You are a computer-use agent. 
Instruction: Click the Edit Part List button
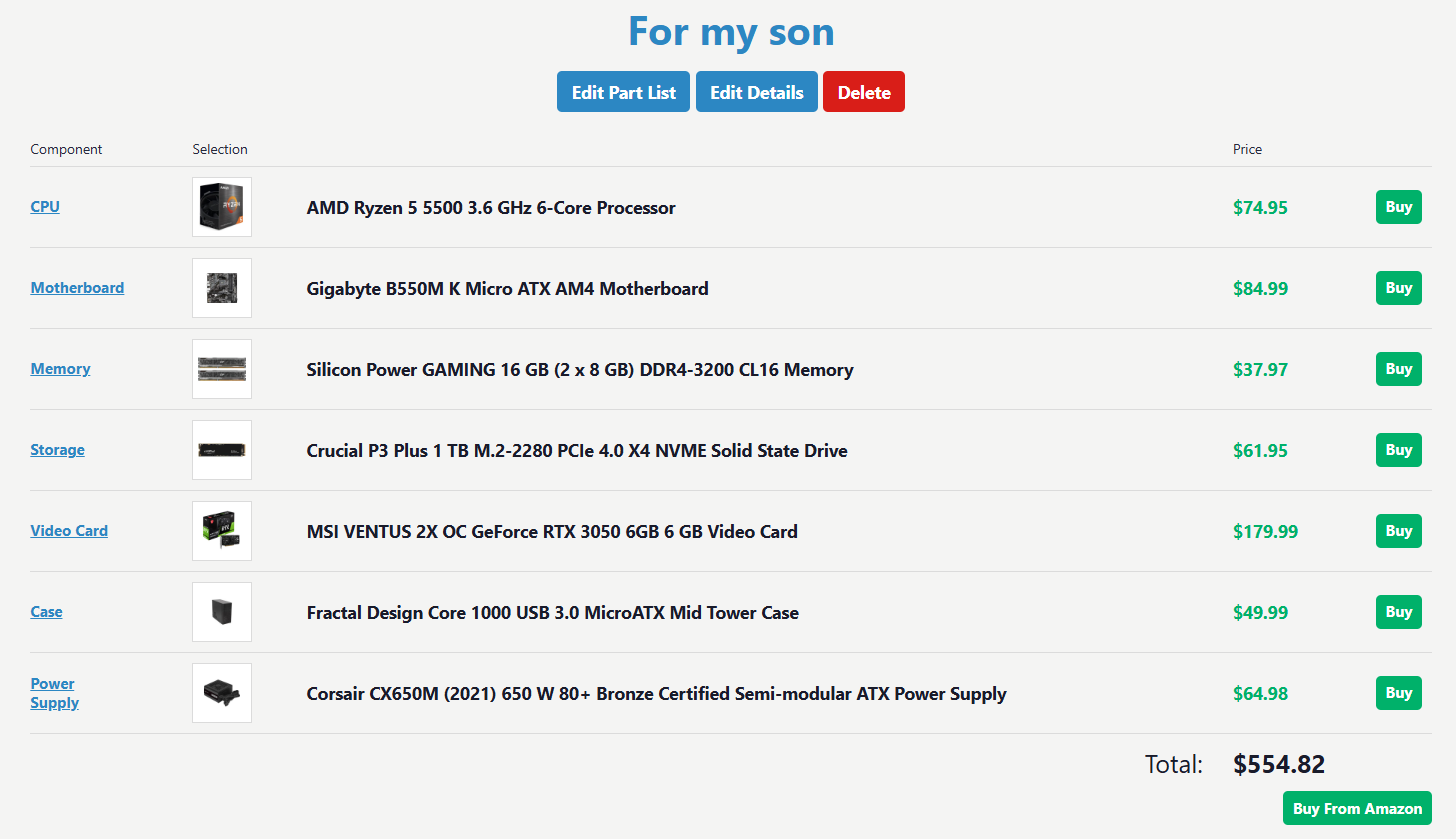[x=623, y=92]
